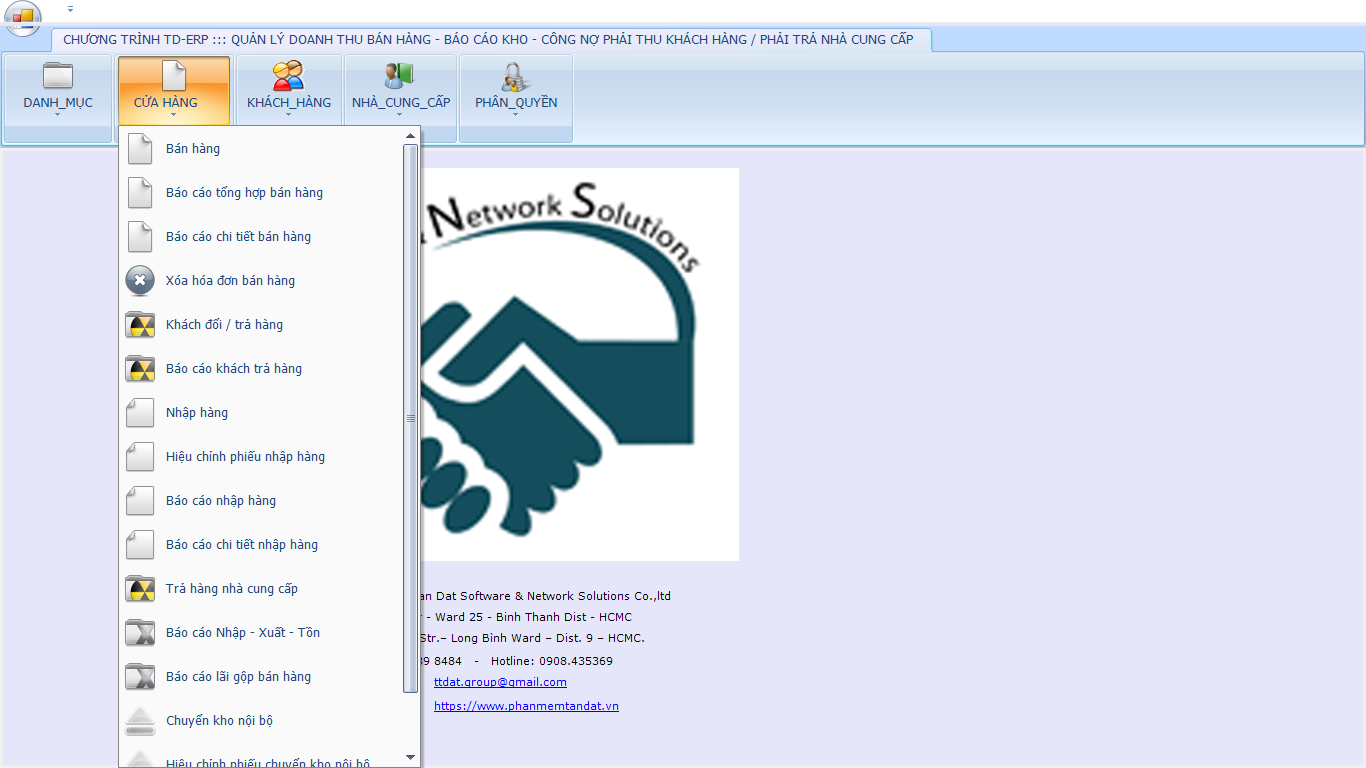
Task: Click the Báo cáo tổng hợp bán hàng icon
Action: 140,193
